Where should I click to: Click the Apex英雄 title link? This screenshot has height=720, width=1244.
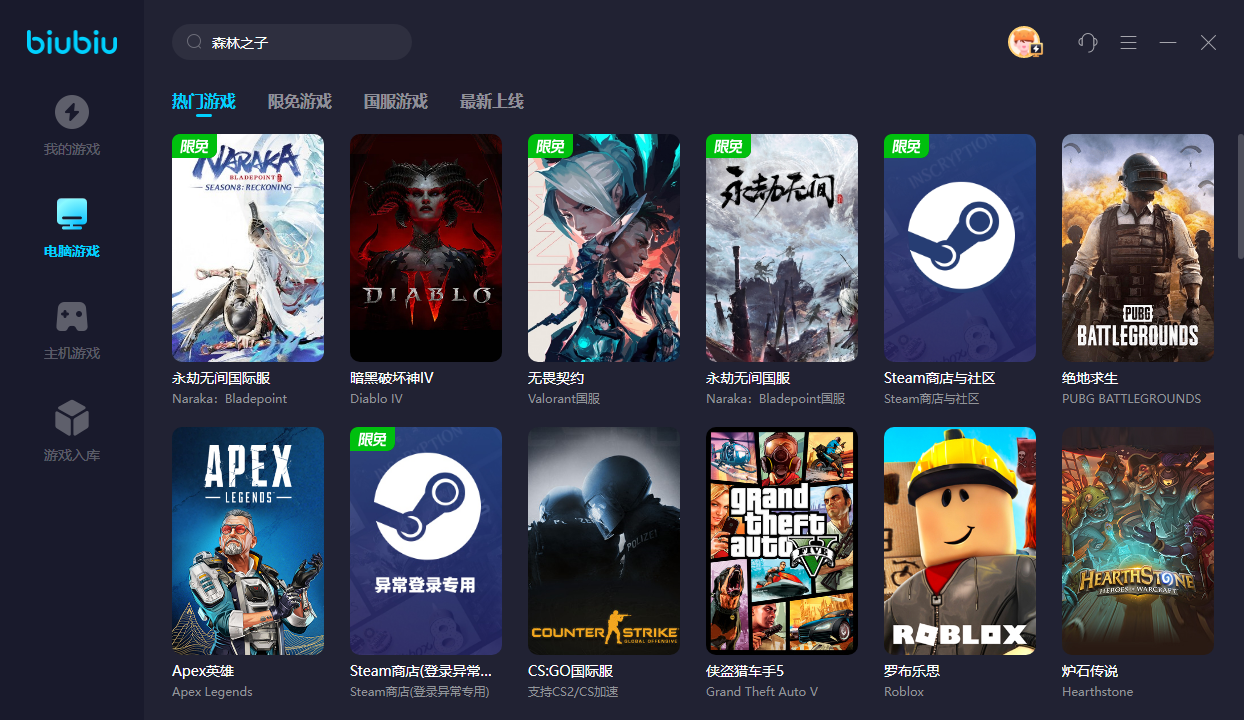coord(203,671)
